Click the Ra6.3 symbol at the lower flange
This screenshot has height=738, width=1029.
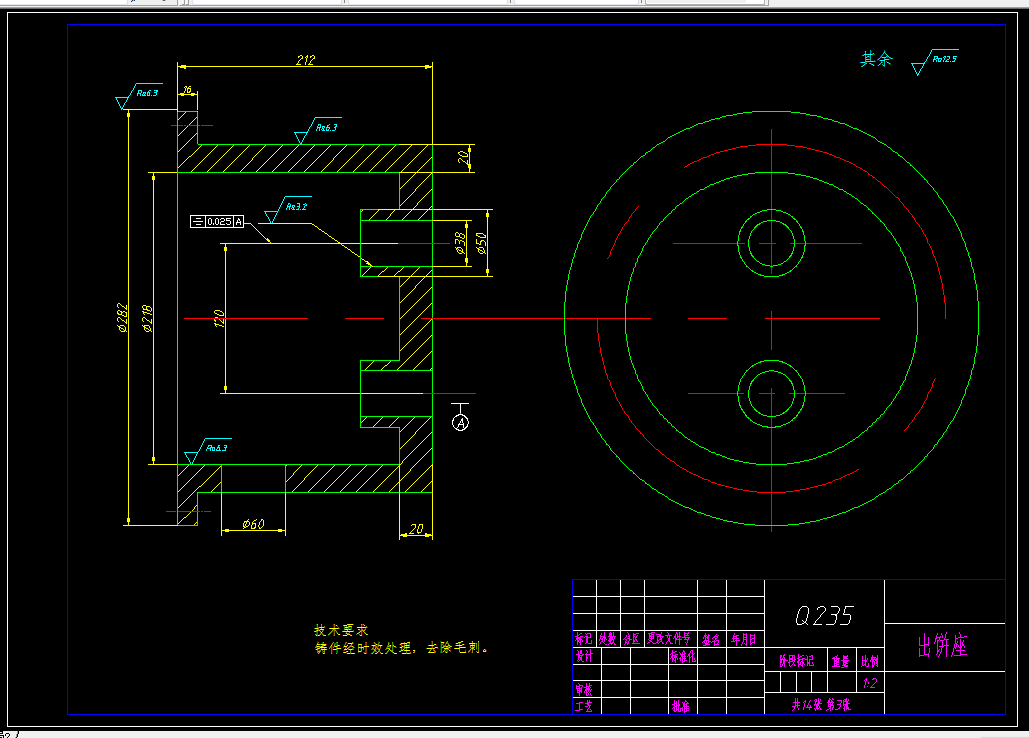coord(208,451)
